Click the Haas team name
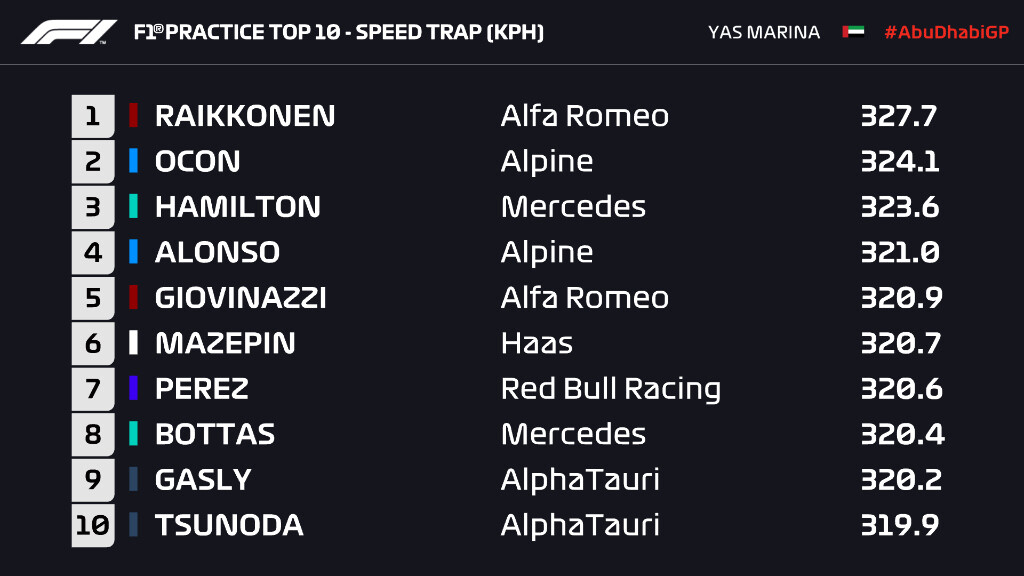1024x576 pixels. (536, 343)
